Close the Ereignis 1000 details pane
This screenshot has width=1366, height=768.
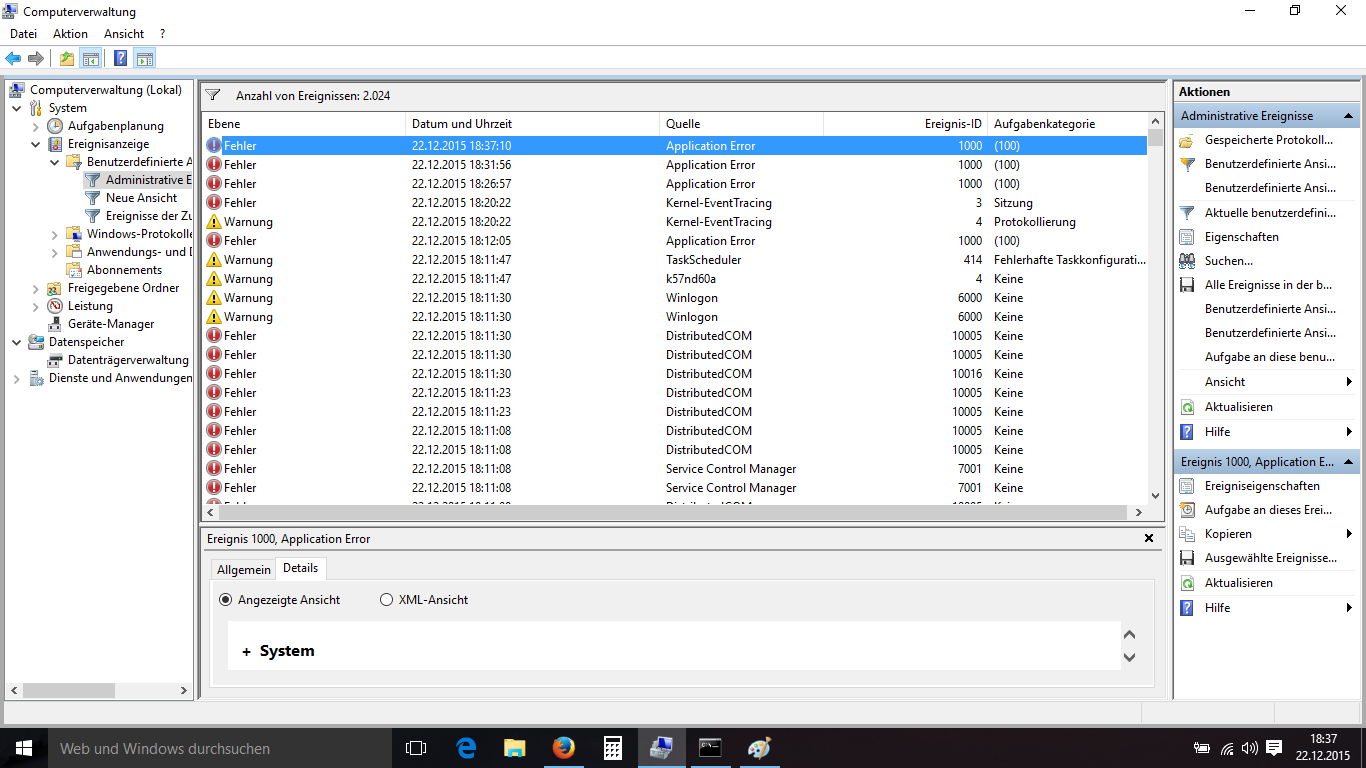coord(1149,538)
